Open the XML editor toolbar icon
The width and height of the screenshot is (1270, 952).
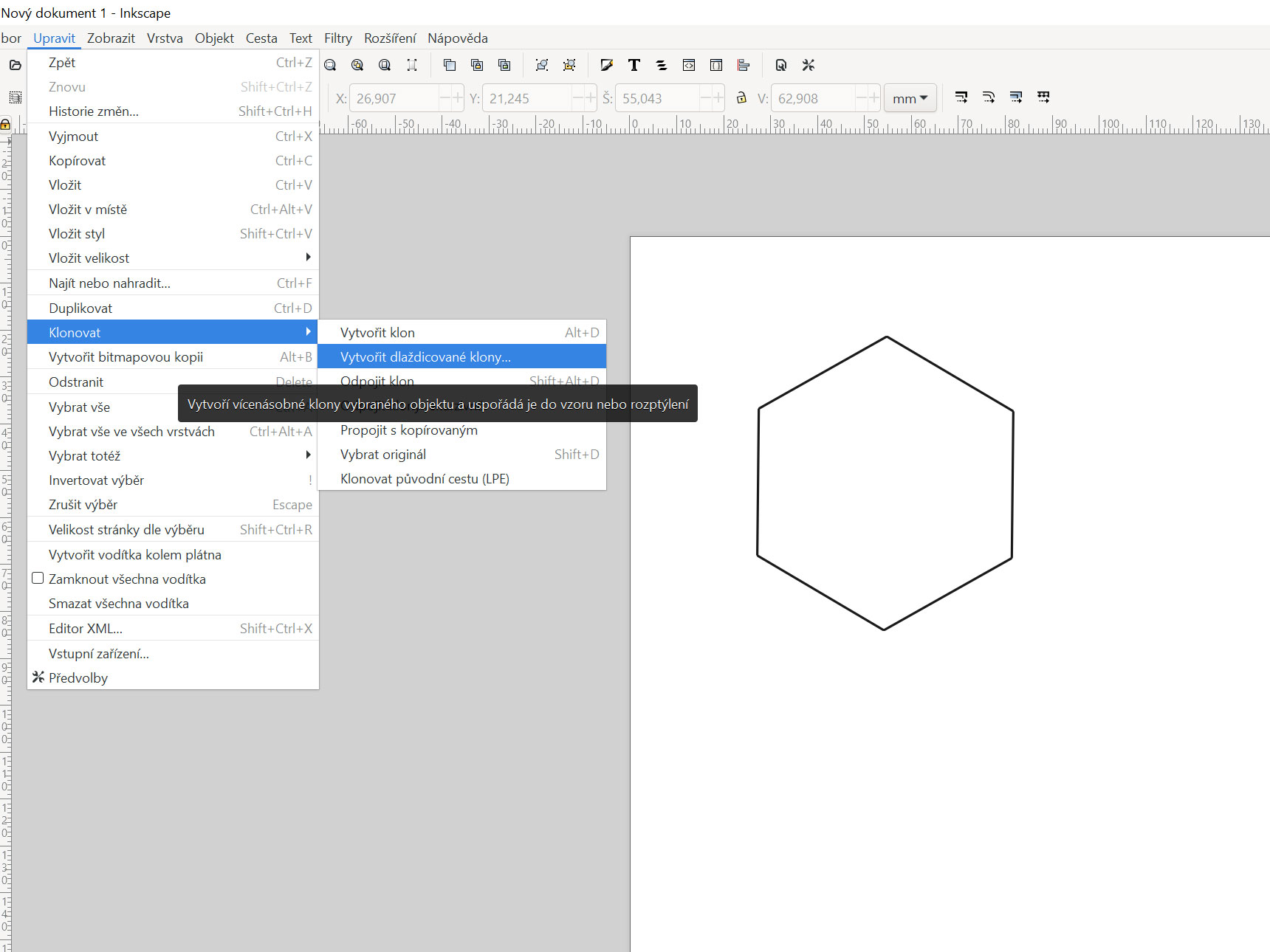(x=689, y=65)
